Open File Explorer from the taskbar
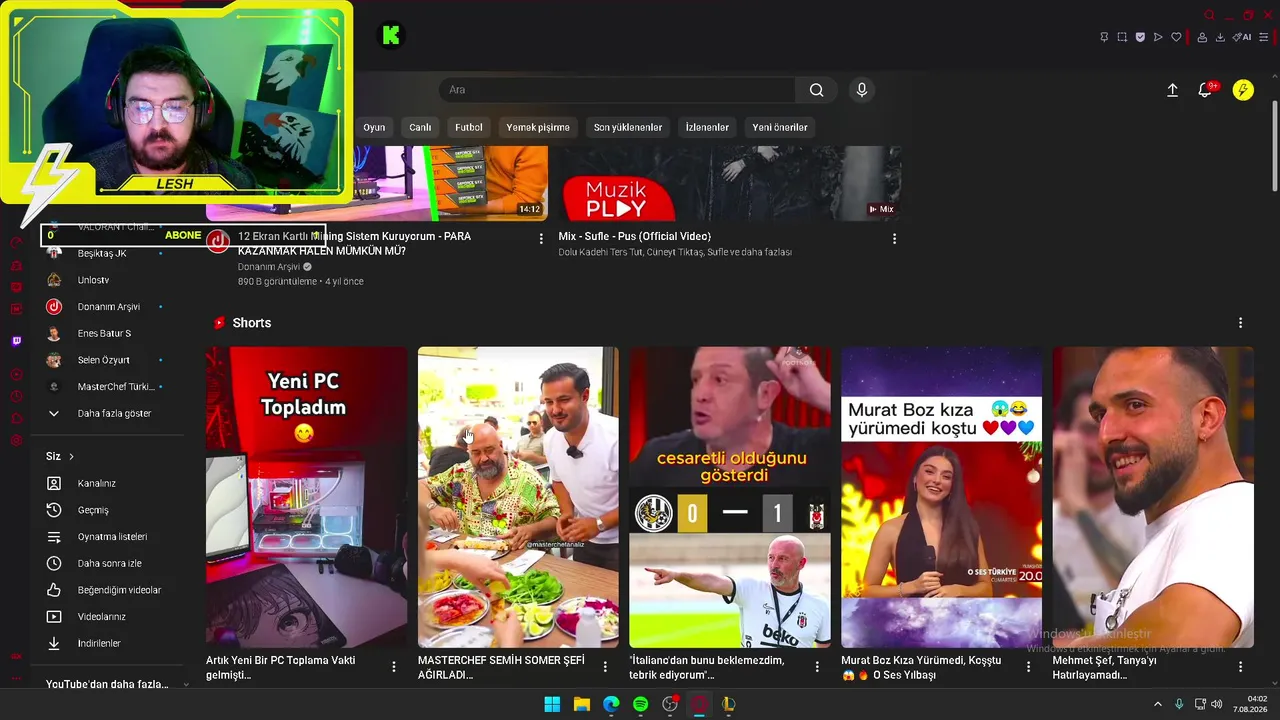Viewport: 1280px width, 720px height. [581, 704]
